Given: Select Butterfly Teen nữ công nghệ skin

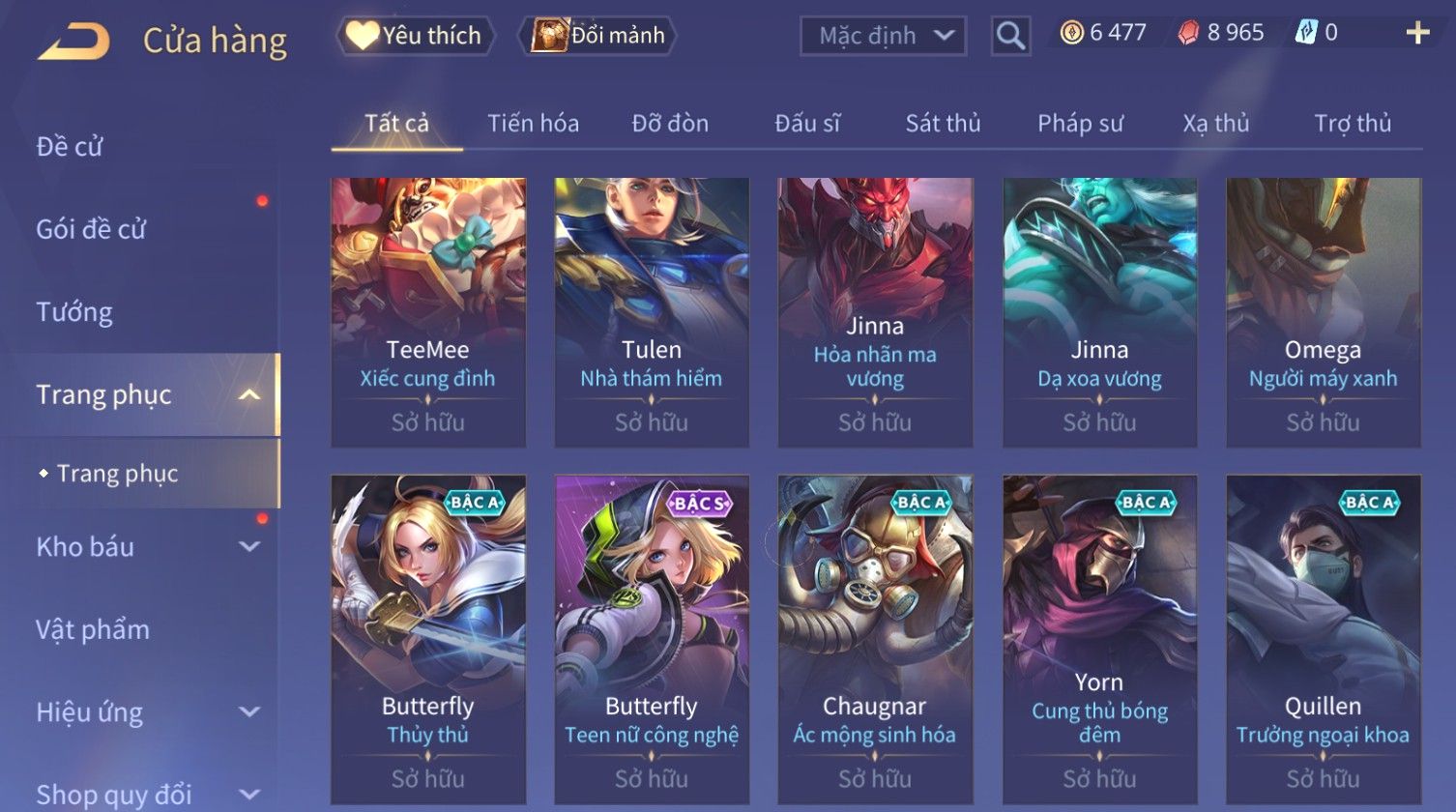Looking at the screenshot, I should click(652, 639).
